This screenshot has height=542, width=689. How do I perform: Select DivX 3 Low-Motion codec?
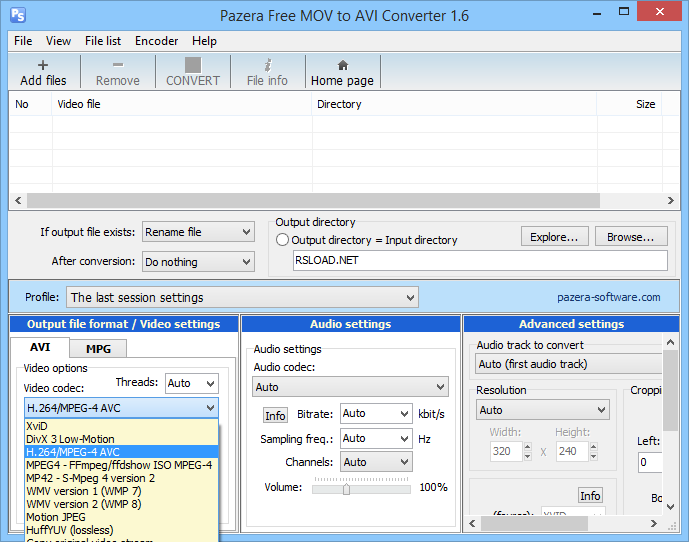121,439
